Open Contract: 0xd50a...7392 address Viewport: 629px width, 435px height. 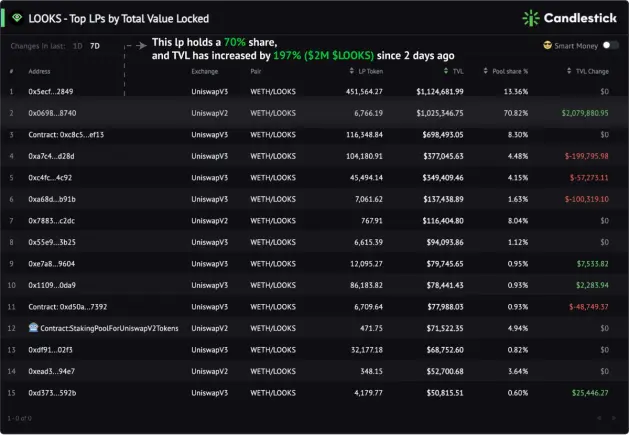pyautogui.click(x=67, y=307)
